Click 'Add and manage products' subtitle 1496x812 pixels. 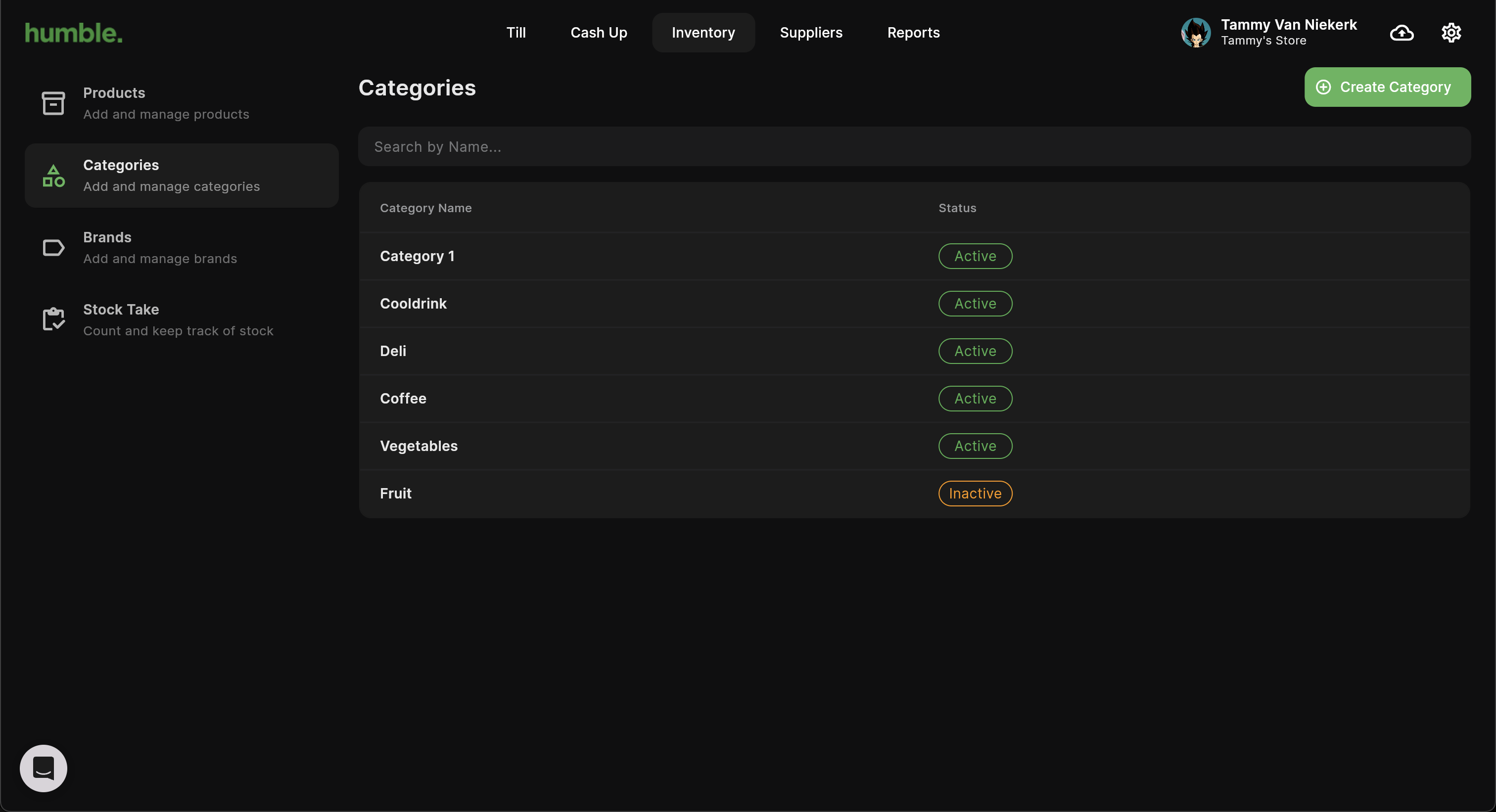click(x=166, y=114)
